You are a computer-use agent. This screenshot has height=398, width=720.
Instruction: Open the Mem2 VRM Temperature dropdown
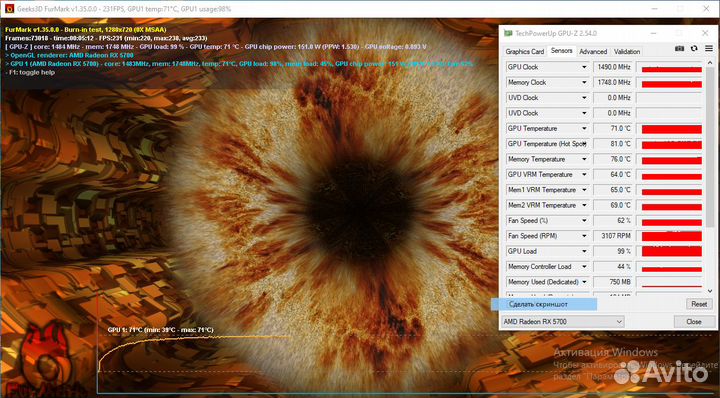(x=584, y=205)
